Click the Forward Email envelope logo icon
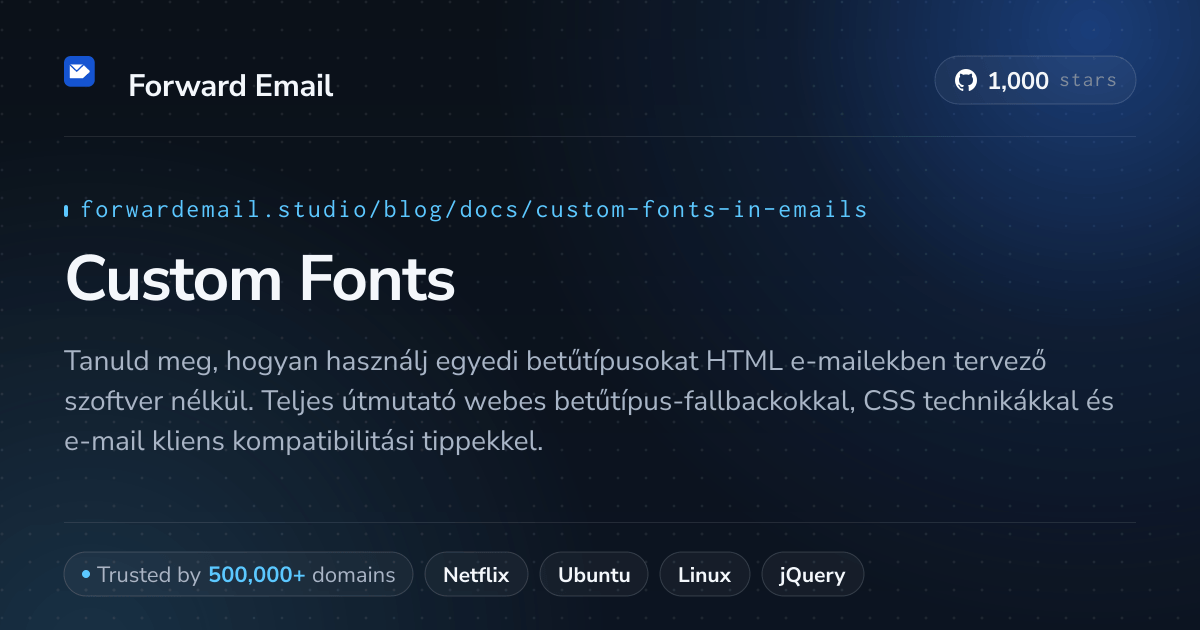The width and height of the screenshot is (1200, 630). pos(79,71)
